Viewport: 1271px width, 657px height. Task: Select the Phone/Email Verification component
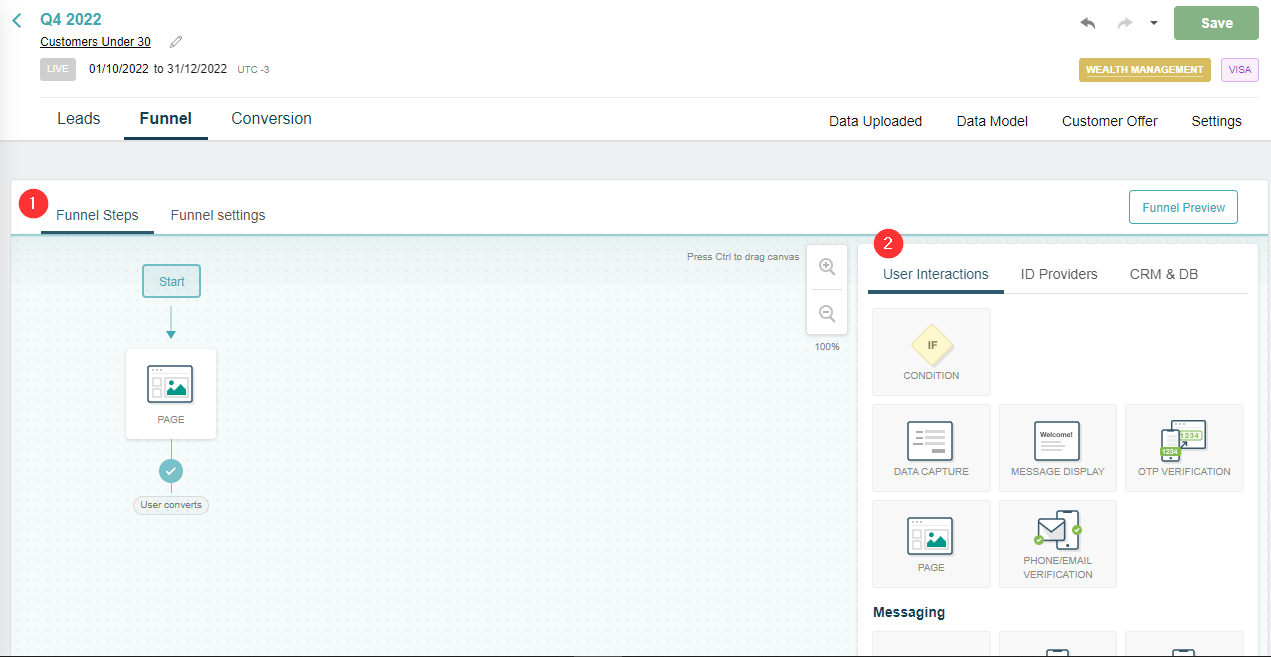click(1058, 544)
